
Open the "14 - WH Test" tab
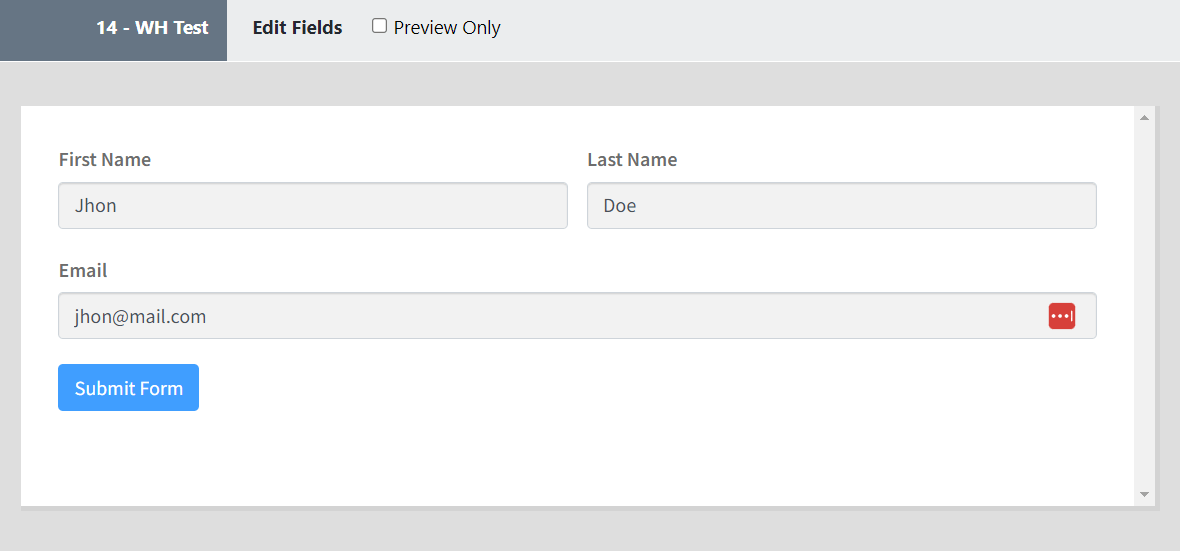pos(152,28)
